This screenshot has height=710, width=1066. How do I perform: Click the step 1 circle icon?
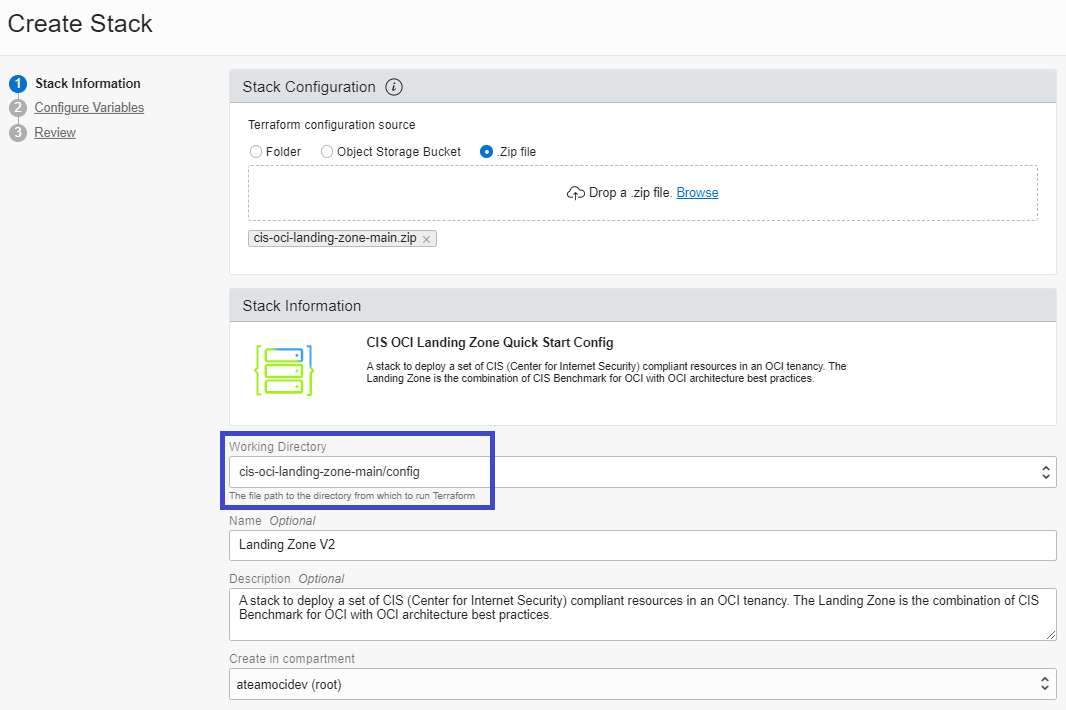click(x=17, y=84)
